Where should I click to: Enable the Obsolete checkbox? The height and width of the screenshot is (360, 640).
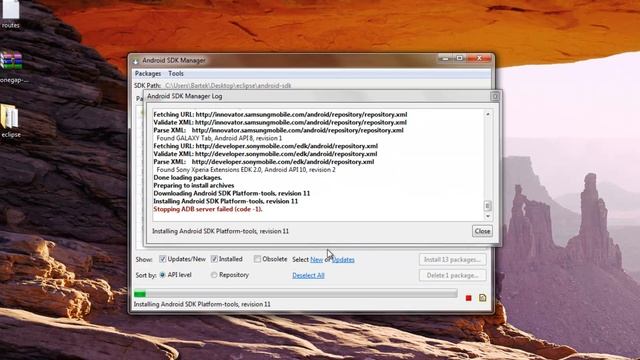click(x=257, y=259)
